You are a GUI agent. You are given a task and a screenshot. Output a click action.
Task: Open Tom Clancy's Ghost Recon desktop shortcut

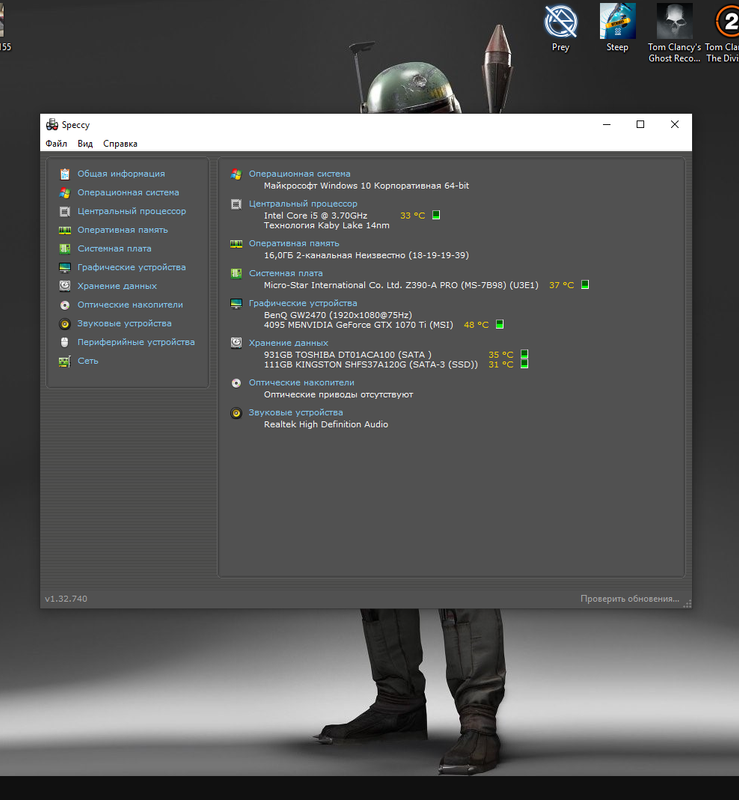(x=674, y=33)
